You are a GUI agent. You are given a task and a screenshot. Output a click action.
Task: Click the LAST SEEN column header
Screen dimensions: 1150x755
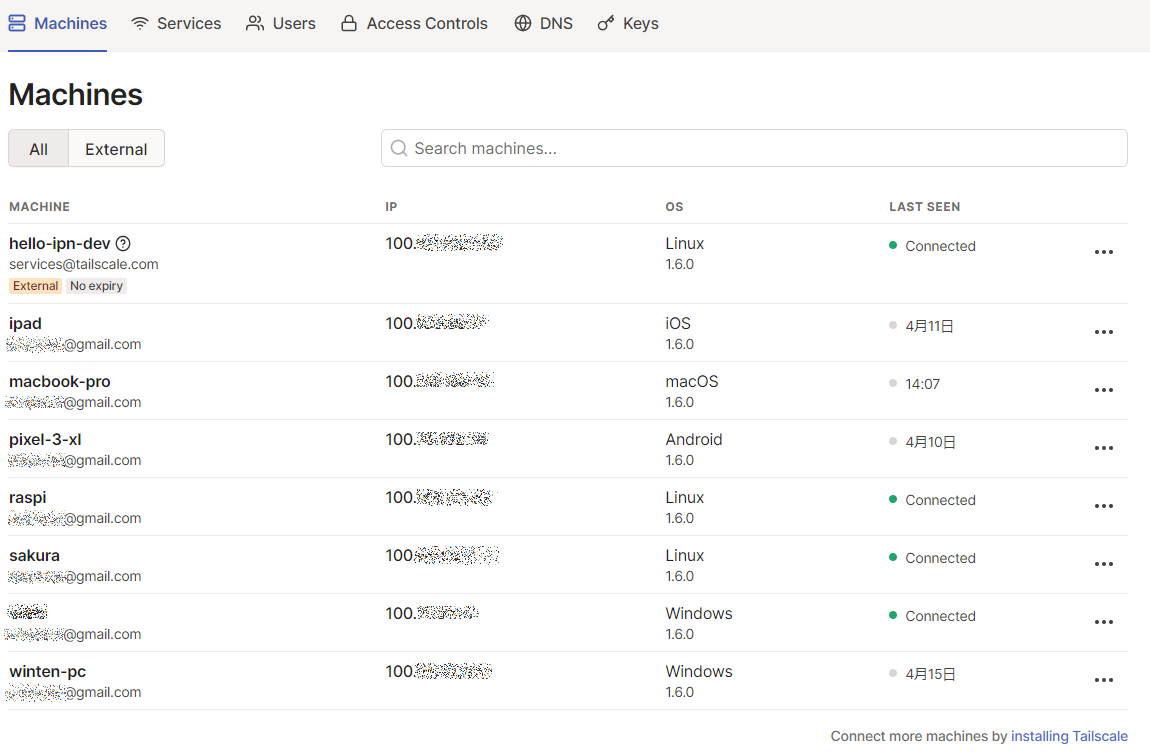pyautogui.click(x=924, y=207)
